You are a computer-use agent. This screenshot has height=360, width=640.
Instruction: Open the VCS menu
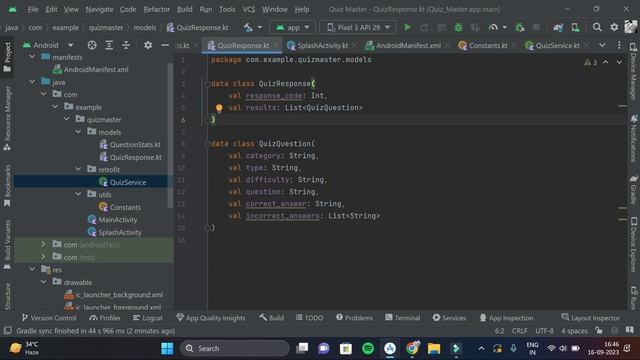pyautogui.click(x=249, y=9)
